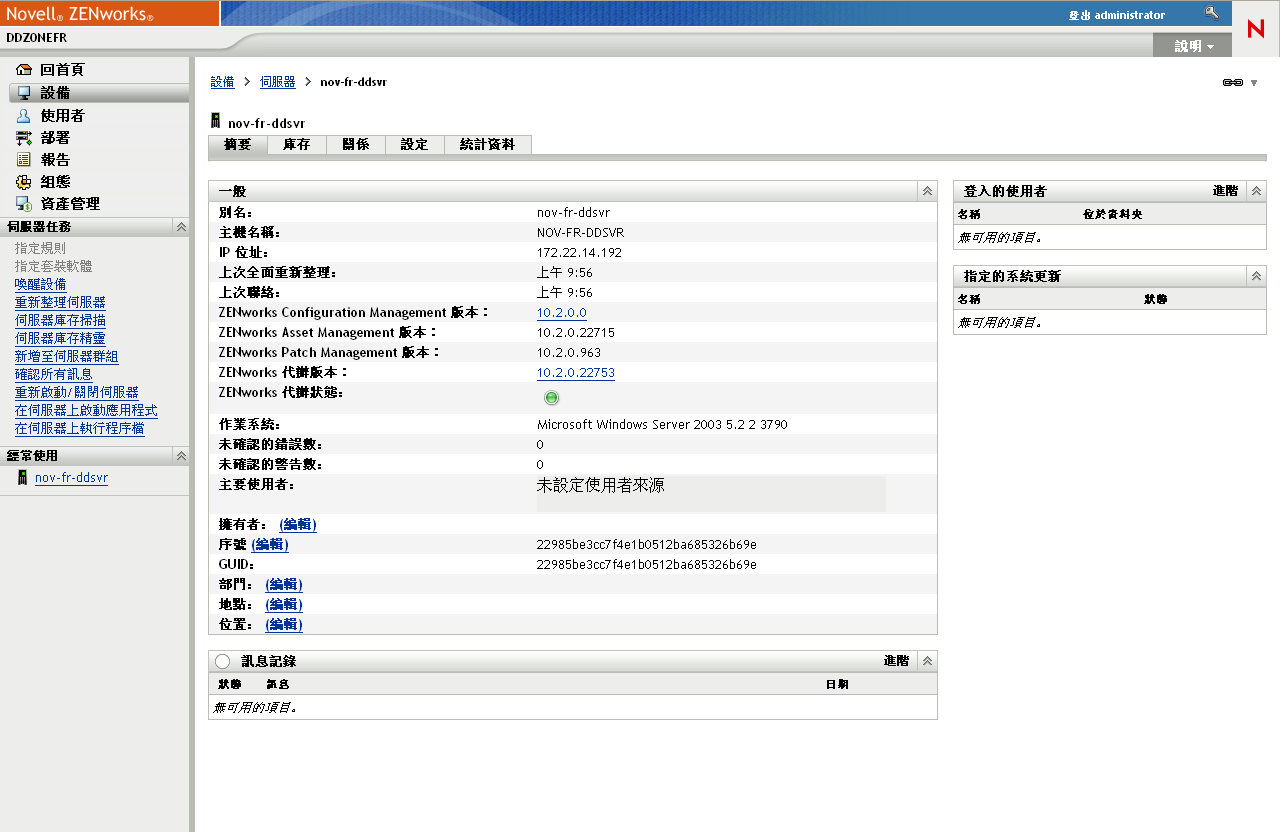Click the host name NOV-FR-DDSVR value
The width and height of the screenshot is (1280, 832).
coord(581,233)
